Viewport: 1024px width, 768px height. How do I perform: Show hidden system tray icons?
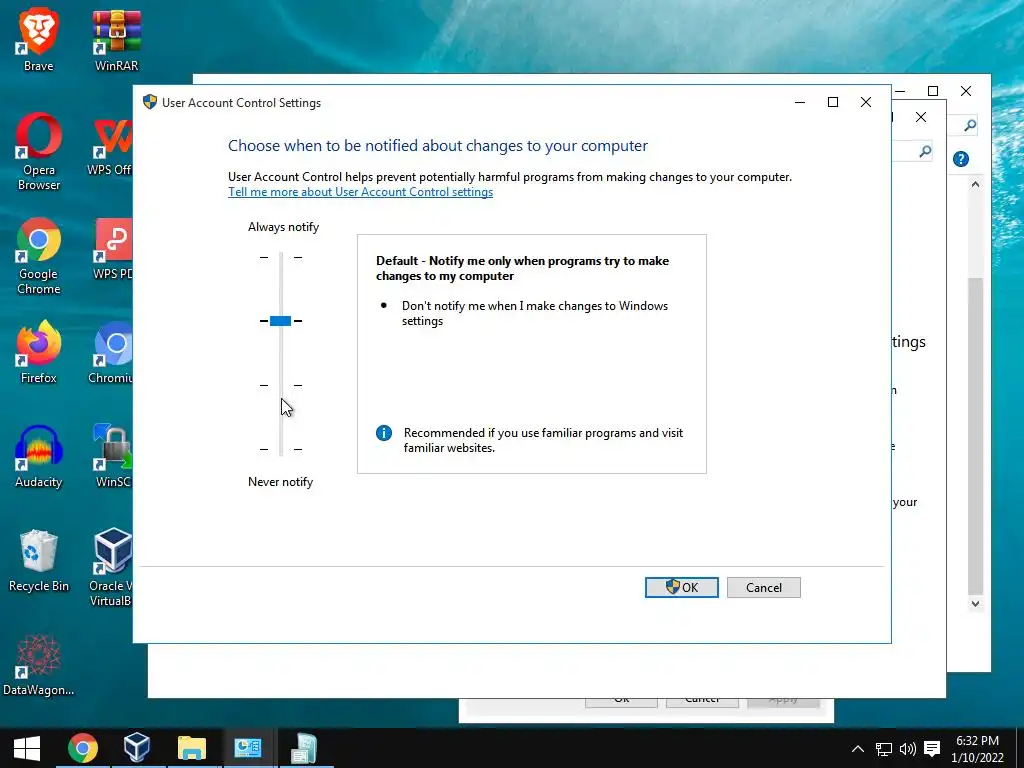click(x=858, y=748)
